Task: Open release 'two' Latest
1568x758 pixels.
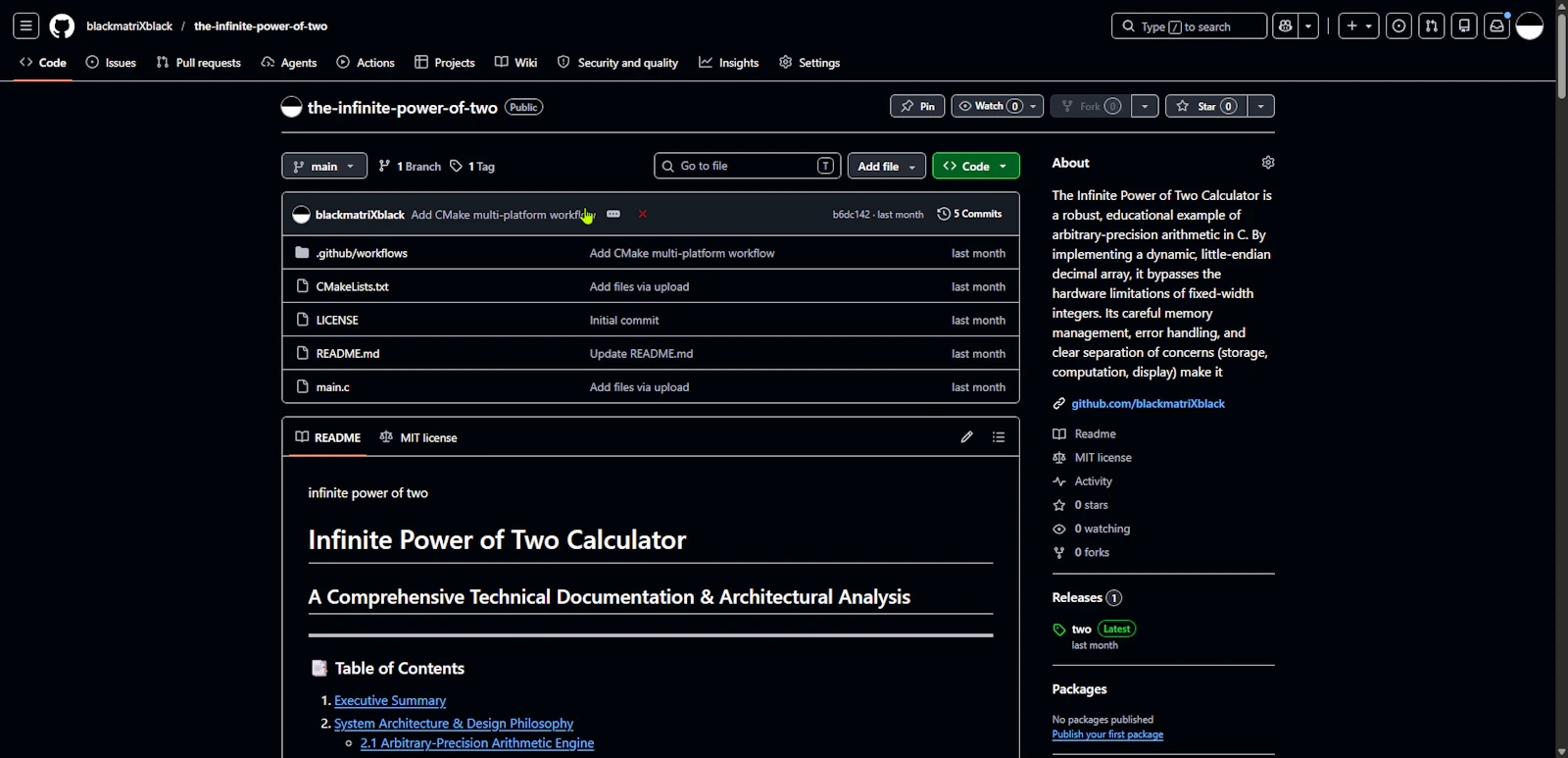Action: 1095,630
